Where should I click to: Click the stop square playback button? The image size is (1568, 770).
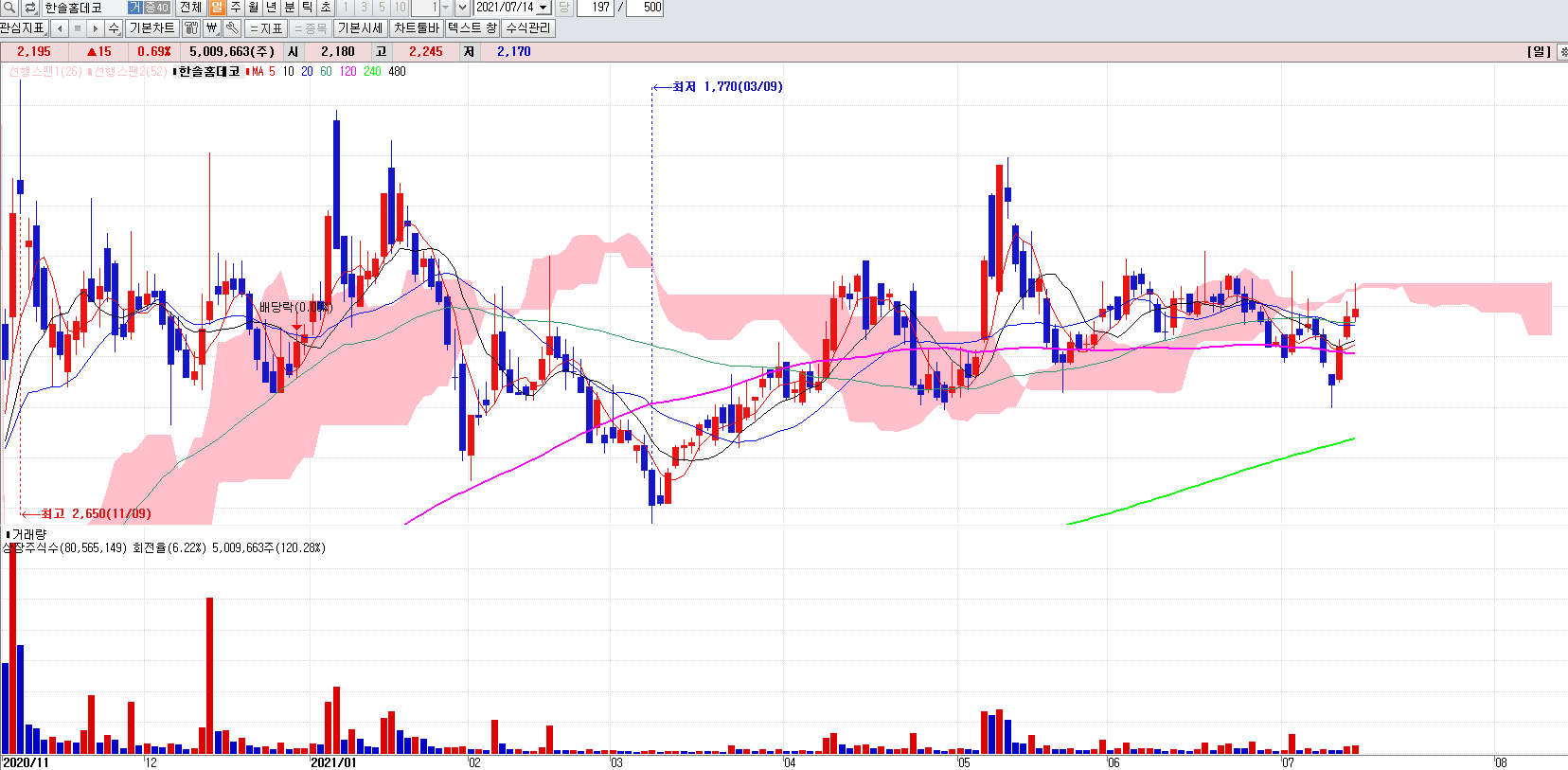click(78, 28)
